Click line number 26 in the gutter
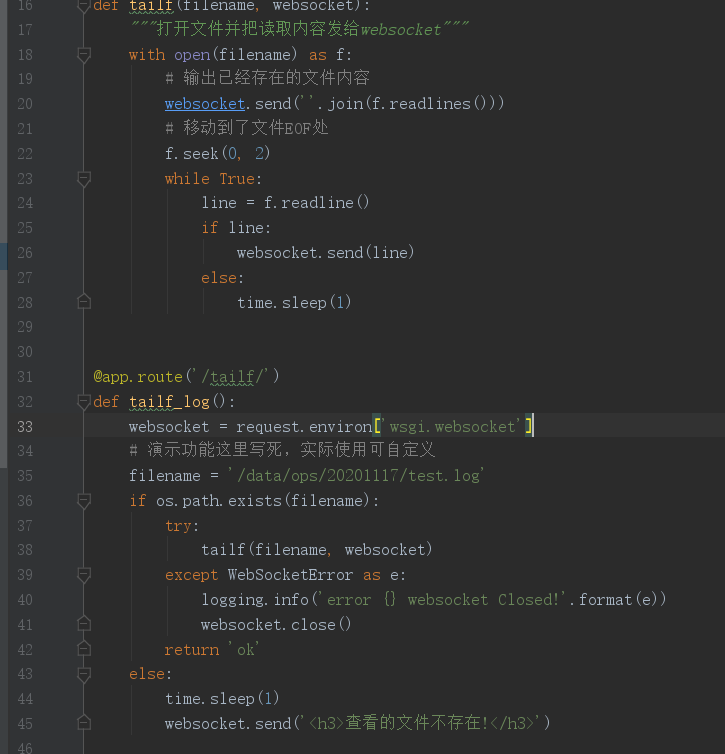The height and width of the screenshot is (754, 725). point(25,253)
